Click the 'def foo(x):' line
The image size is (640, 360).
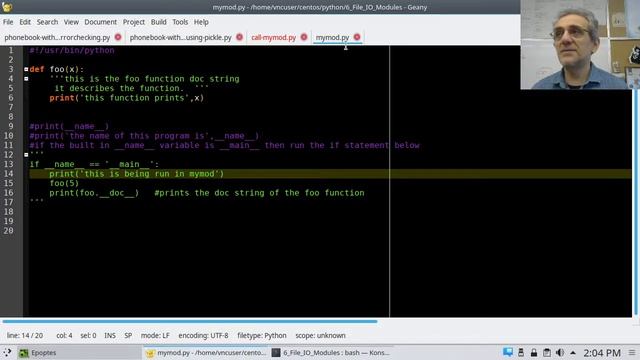point(57,69)
